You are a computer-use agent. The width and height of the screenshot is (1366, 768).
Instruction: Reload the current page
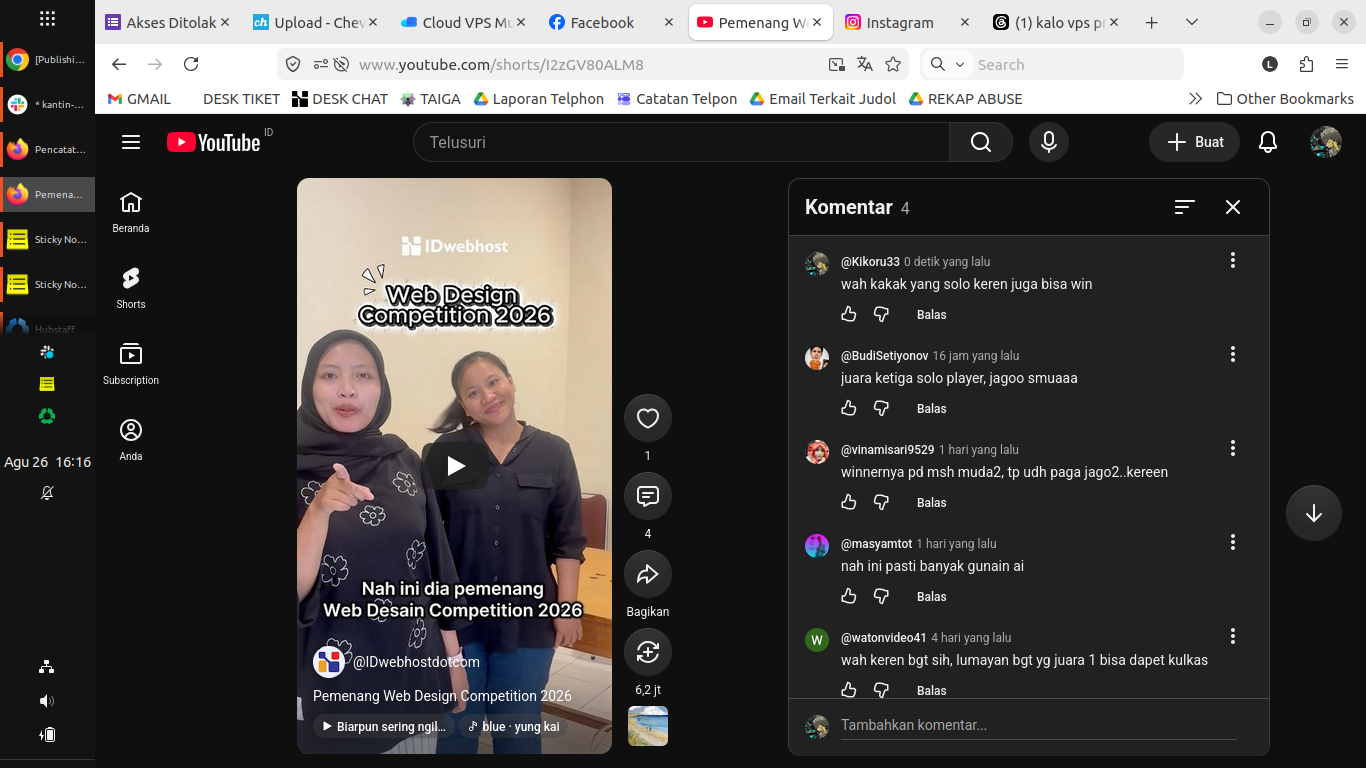[191, 64]
